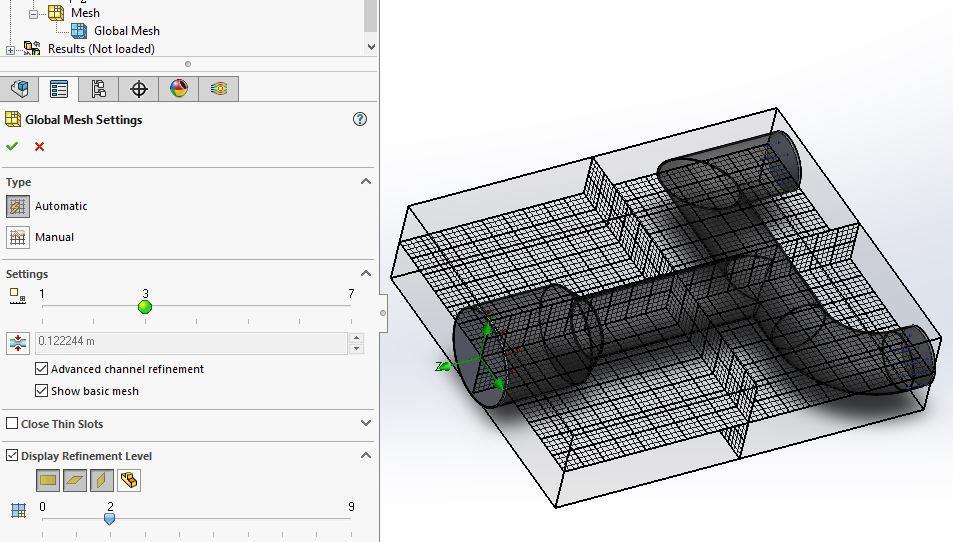This screenshot has width=953, height=542.
Task: Accept settings with the green checkmark
Action: pyautogui.click(x=12, y=146)
